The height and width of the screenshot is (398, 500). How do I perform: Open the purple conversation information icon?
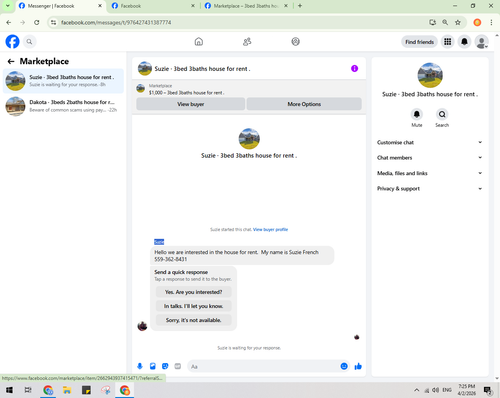[354, 68]
